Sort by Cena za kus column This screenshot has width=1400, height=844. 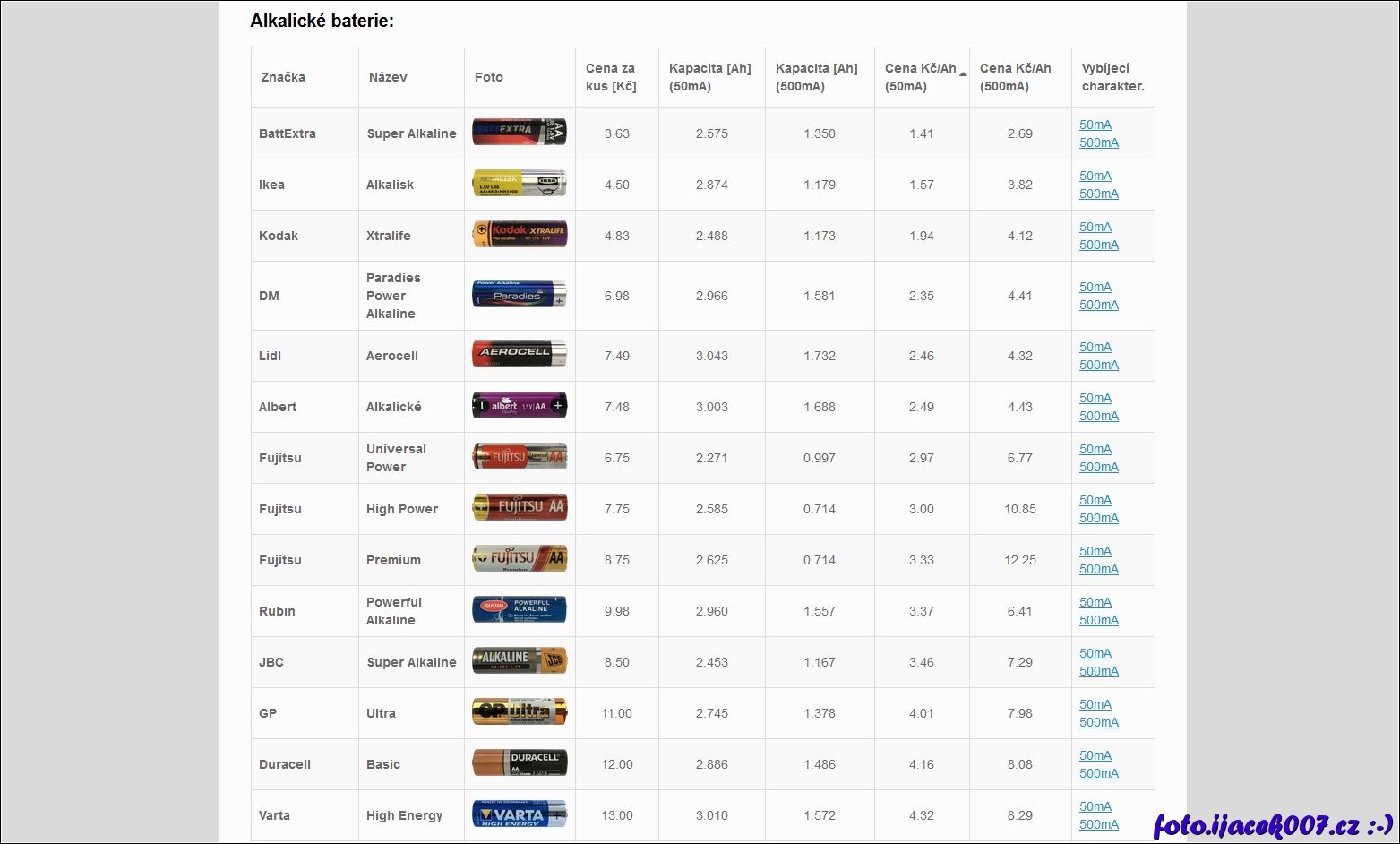[x=611, y=77]
